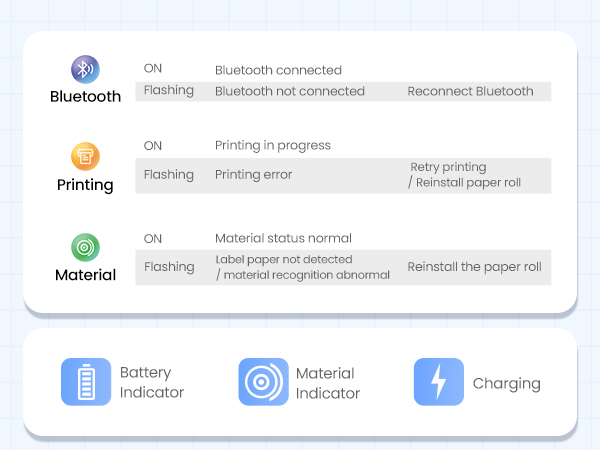Select the blue Battery Indicator icon
Image resolution: width=600 pixels, height=450 pixels.
click(86, 382)
